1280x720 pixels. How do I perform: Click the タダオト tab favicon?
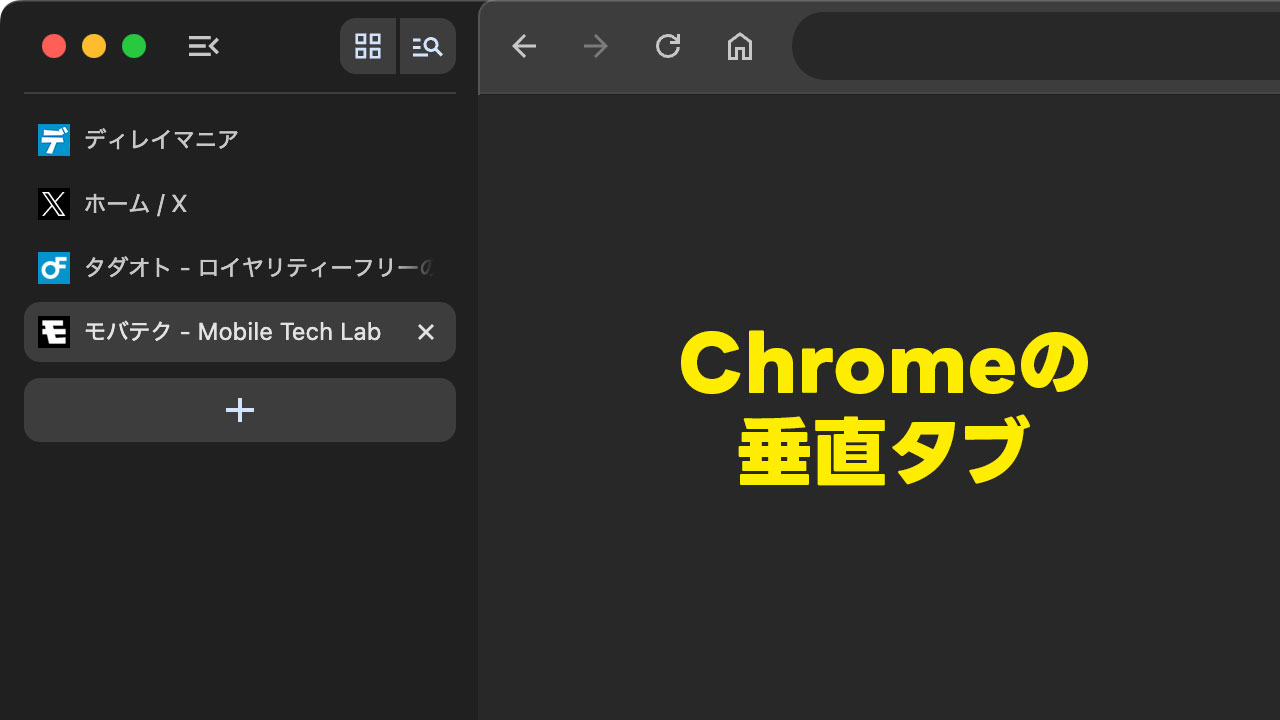(53, 268)
